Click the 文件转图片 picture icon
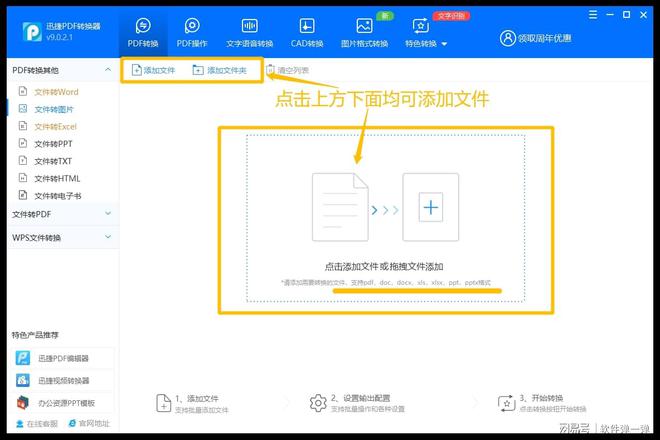This screenshot has width=660, height=440. [23, 109]
